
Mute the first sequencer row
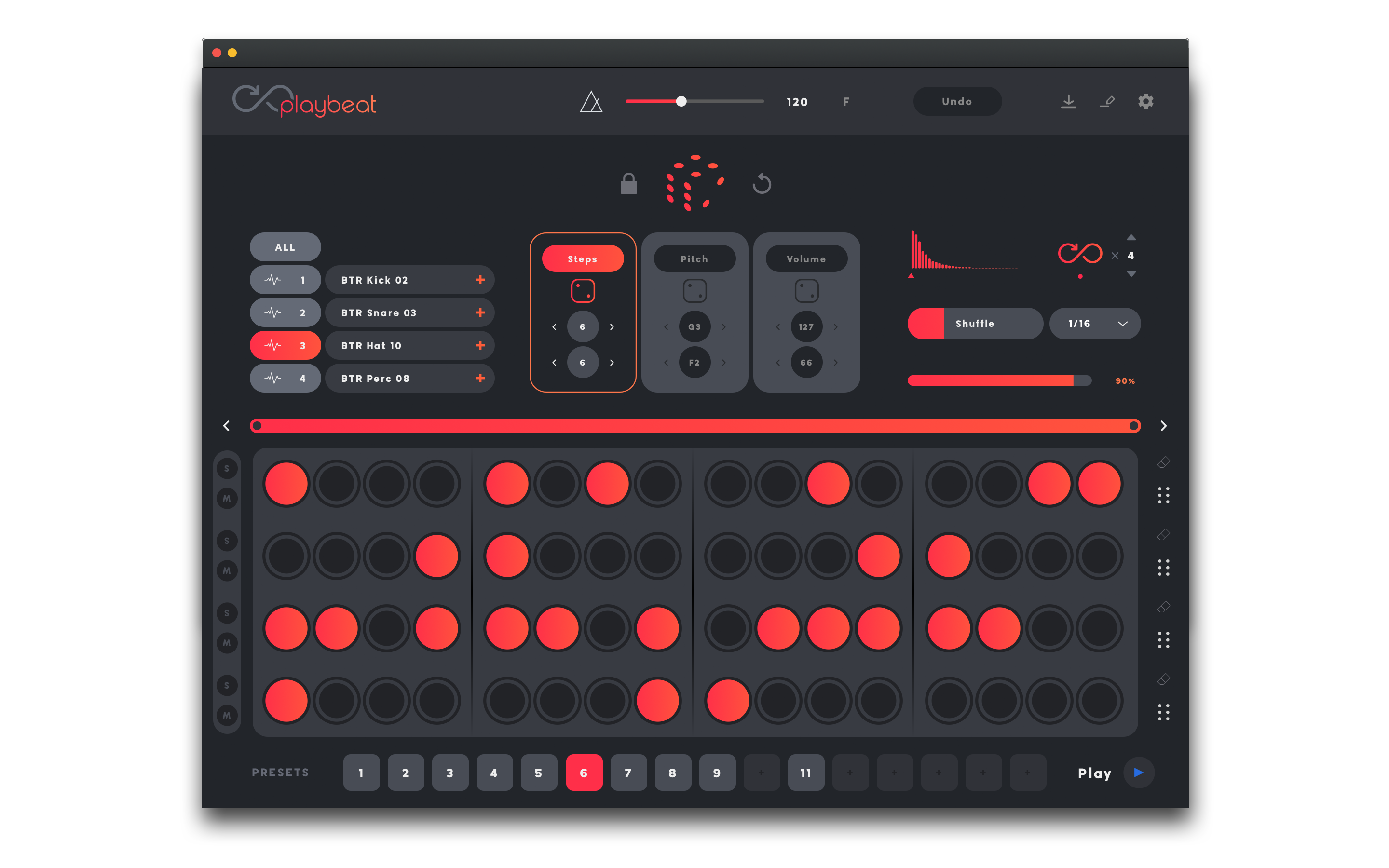tap(227, 498)
